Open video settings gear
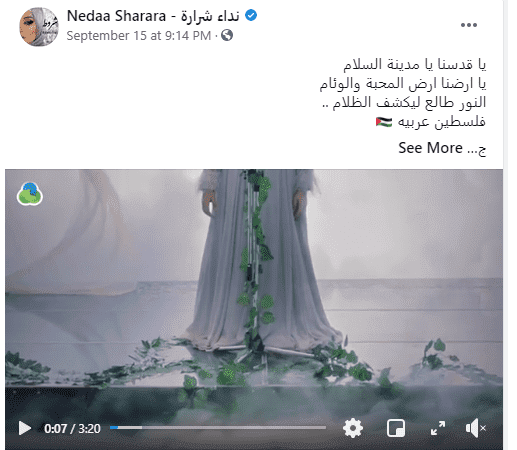Viewport: 517px width, 450px height. [353, 428]
